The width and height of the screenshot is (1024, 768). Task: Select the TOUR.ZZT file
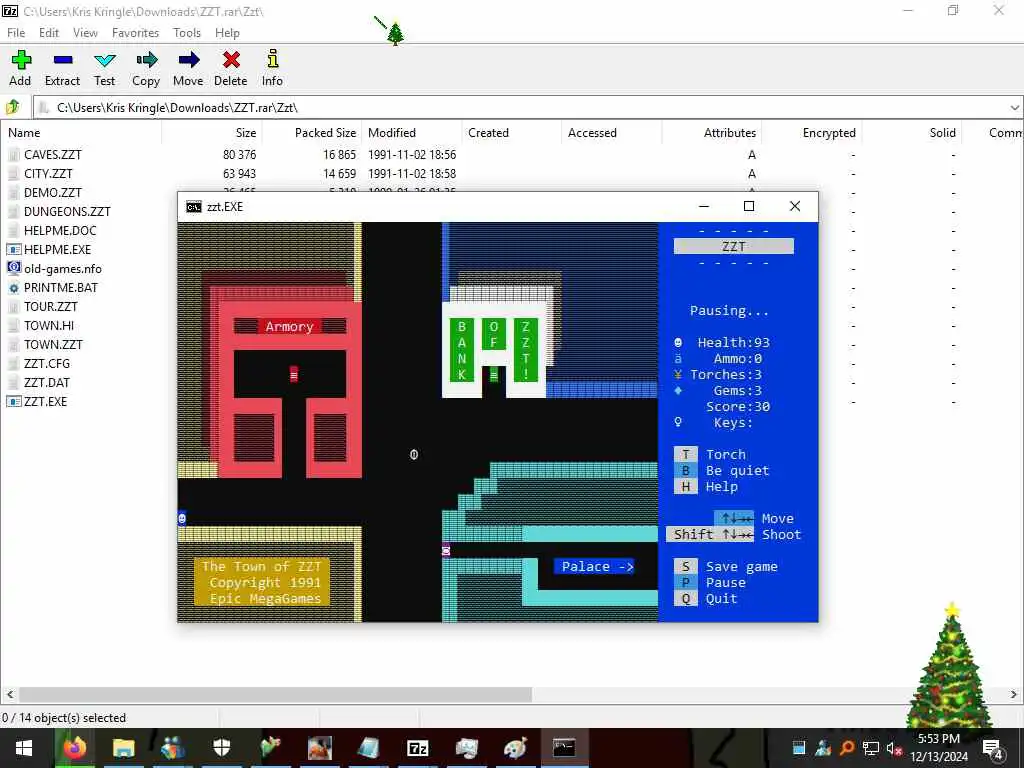click(51, 306)
